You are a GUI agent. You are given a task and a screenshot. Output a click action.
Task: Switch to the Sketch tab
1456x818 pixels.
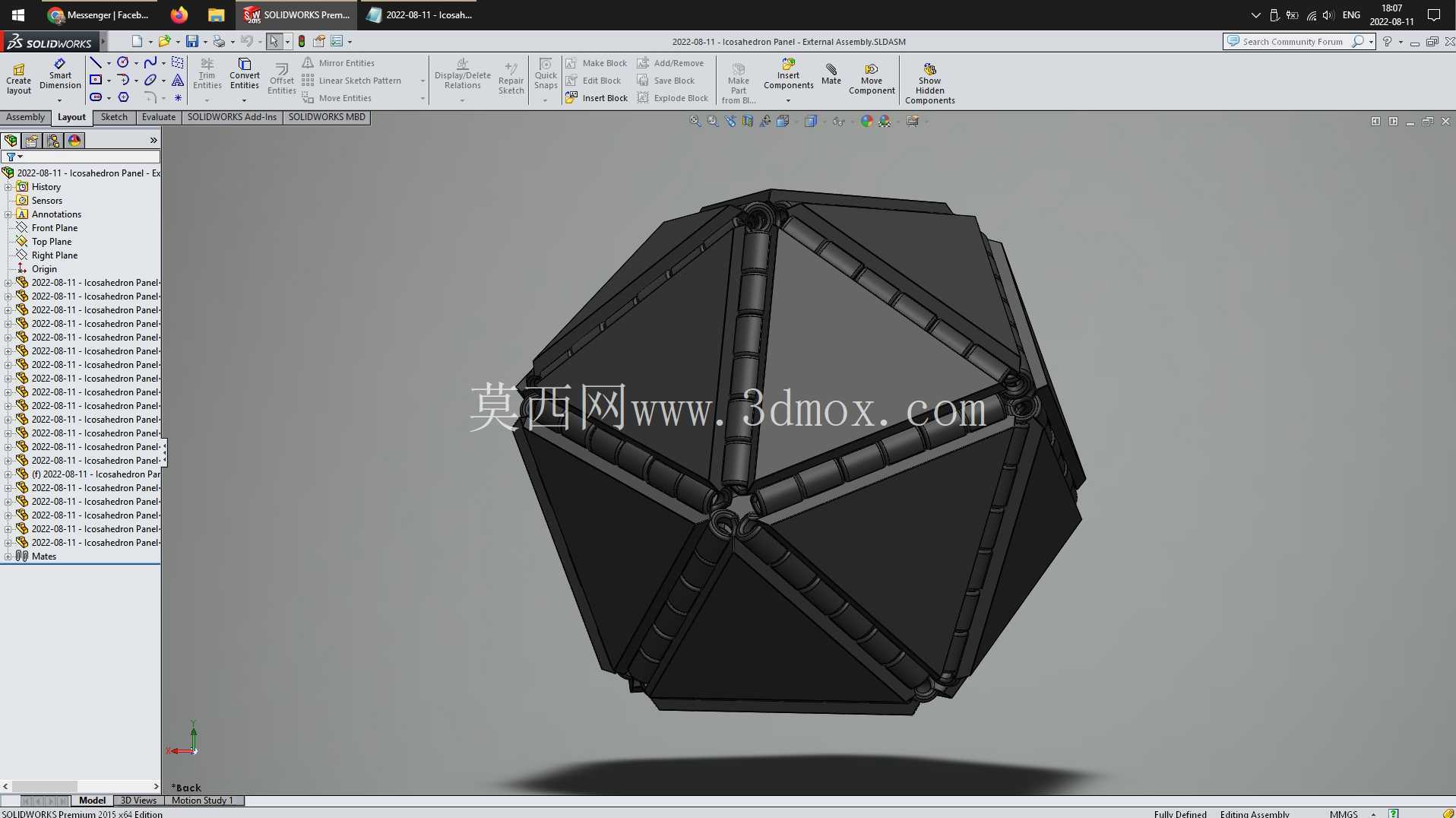[114, 117]
